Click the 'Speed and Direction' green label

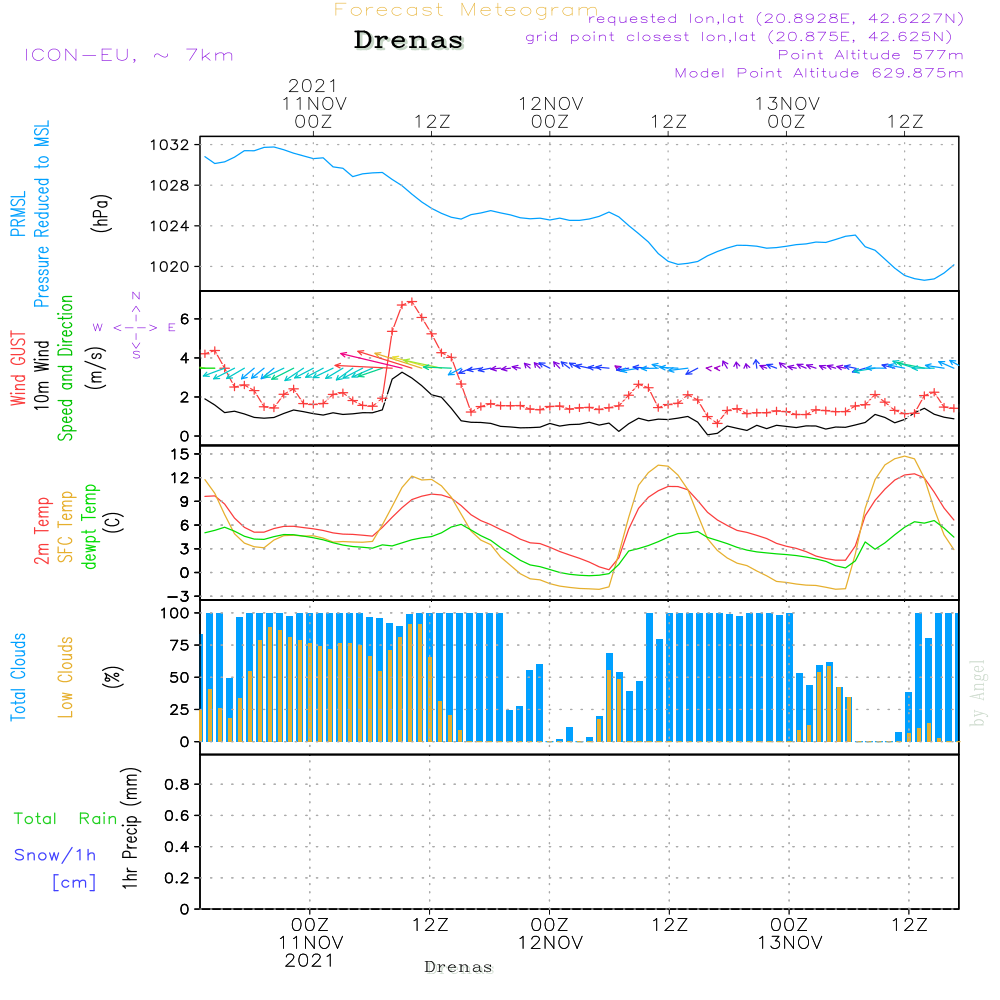tap(65, 368)
